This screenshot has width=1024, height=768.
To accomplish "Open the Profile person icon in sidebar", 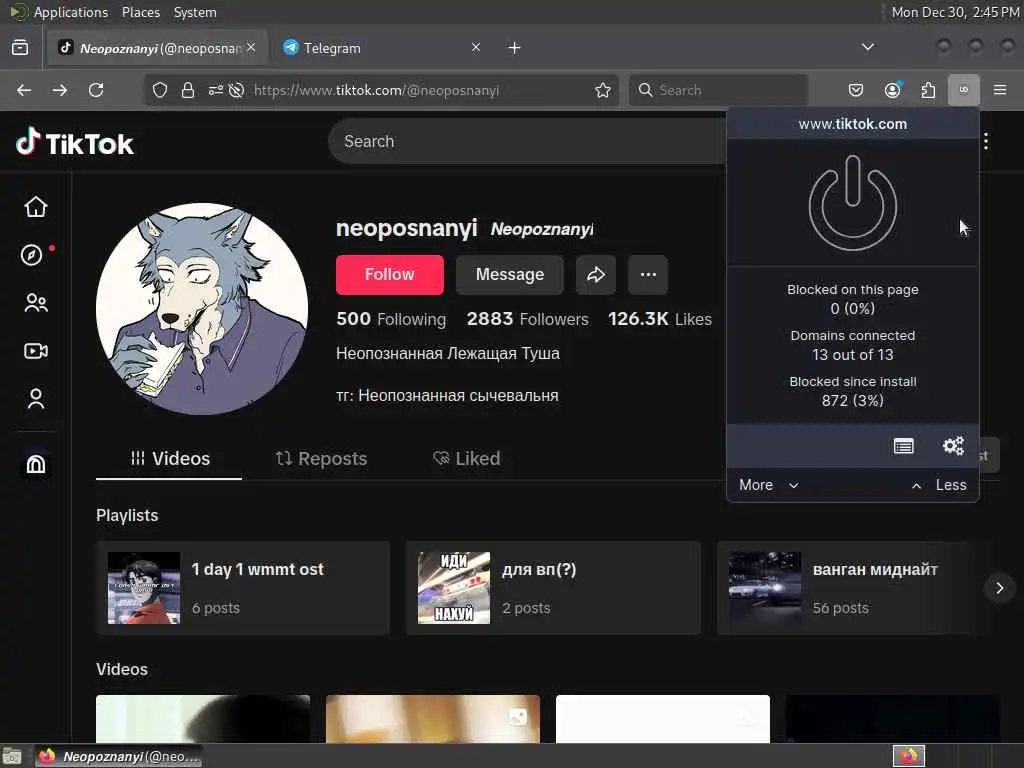I will click(x=36, y=399).
